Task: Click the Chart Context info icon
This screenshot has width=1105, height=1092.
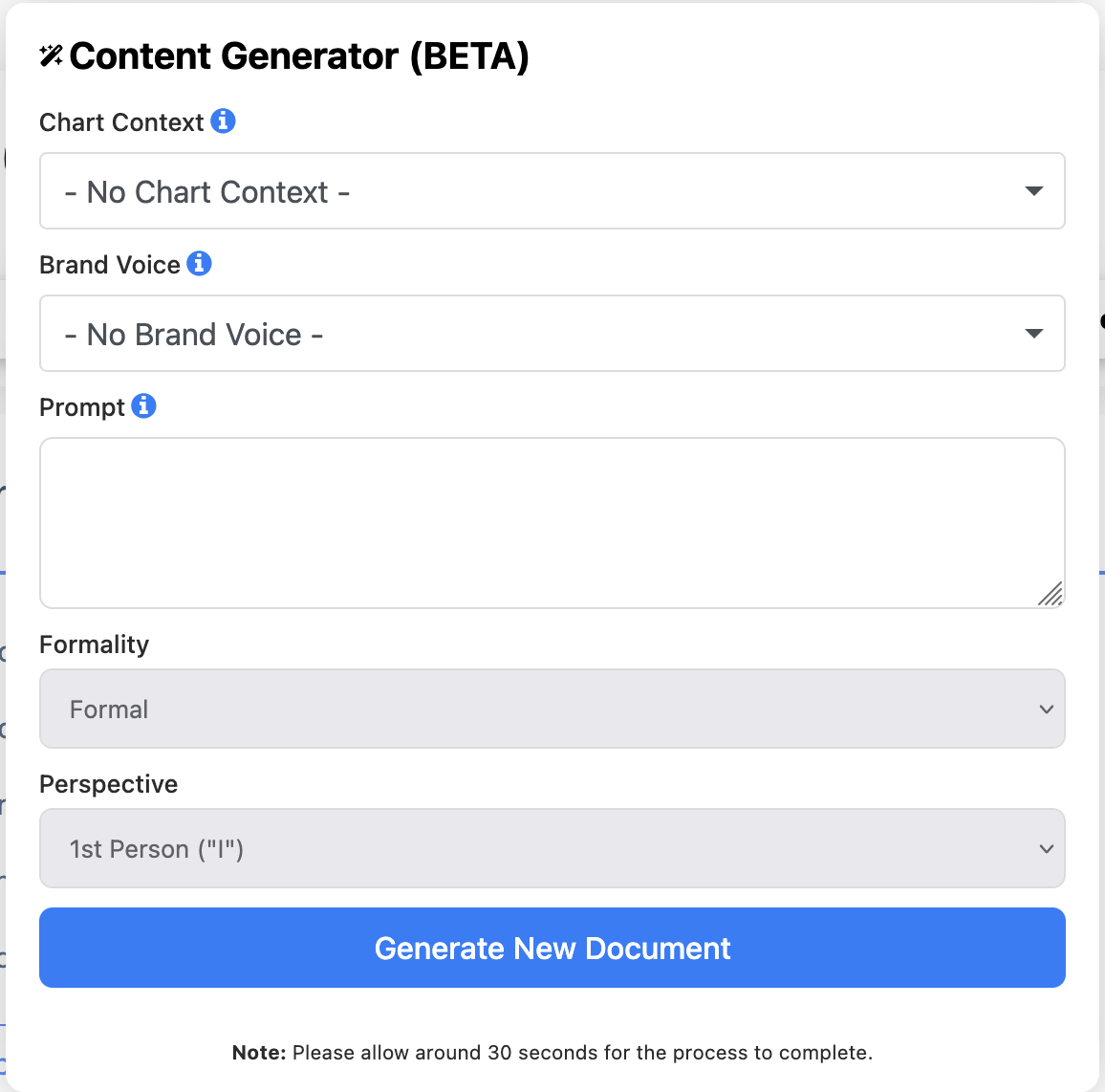Action: (223, 121)
